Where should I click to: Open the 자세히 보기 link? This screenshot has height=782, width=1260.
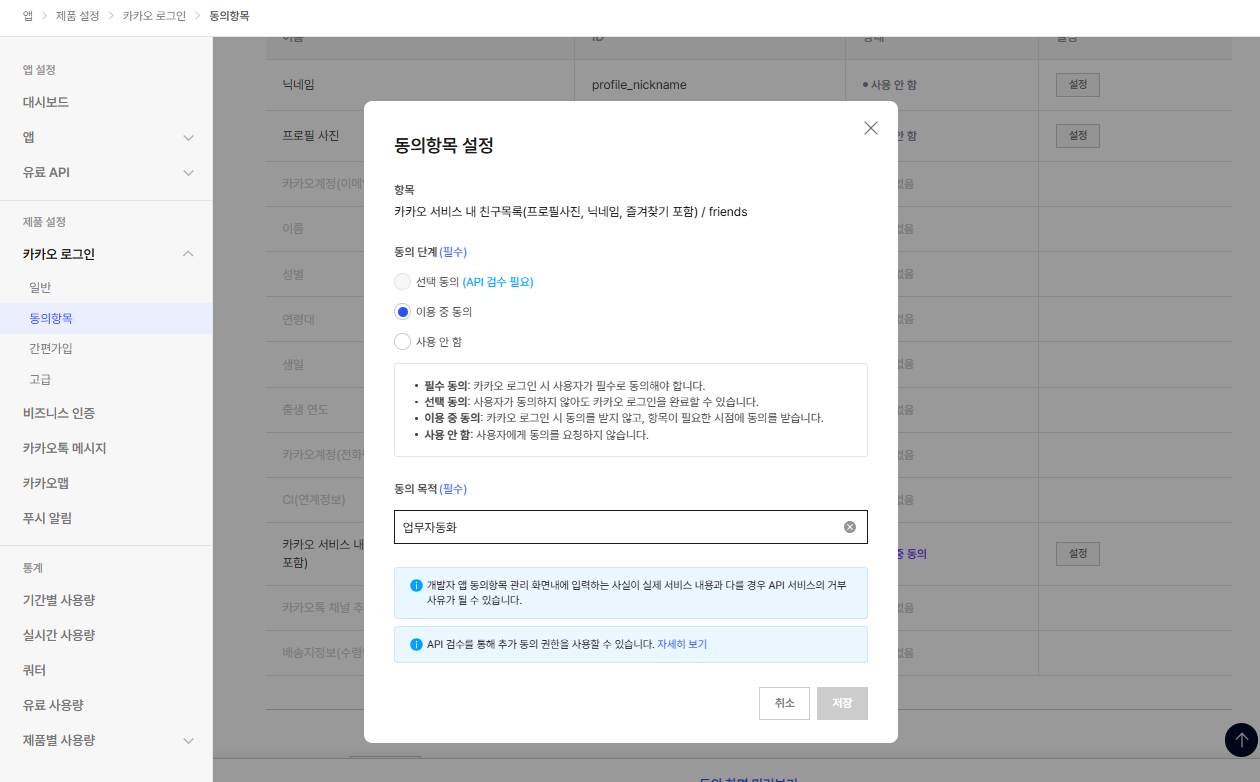point(682,644)
